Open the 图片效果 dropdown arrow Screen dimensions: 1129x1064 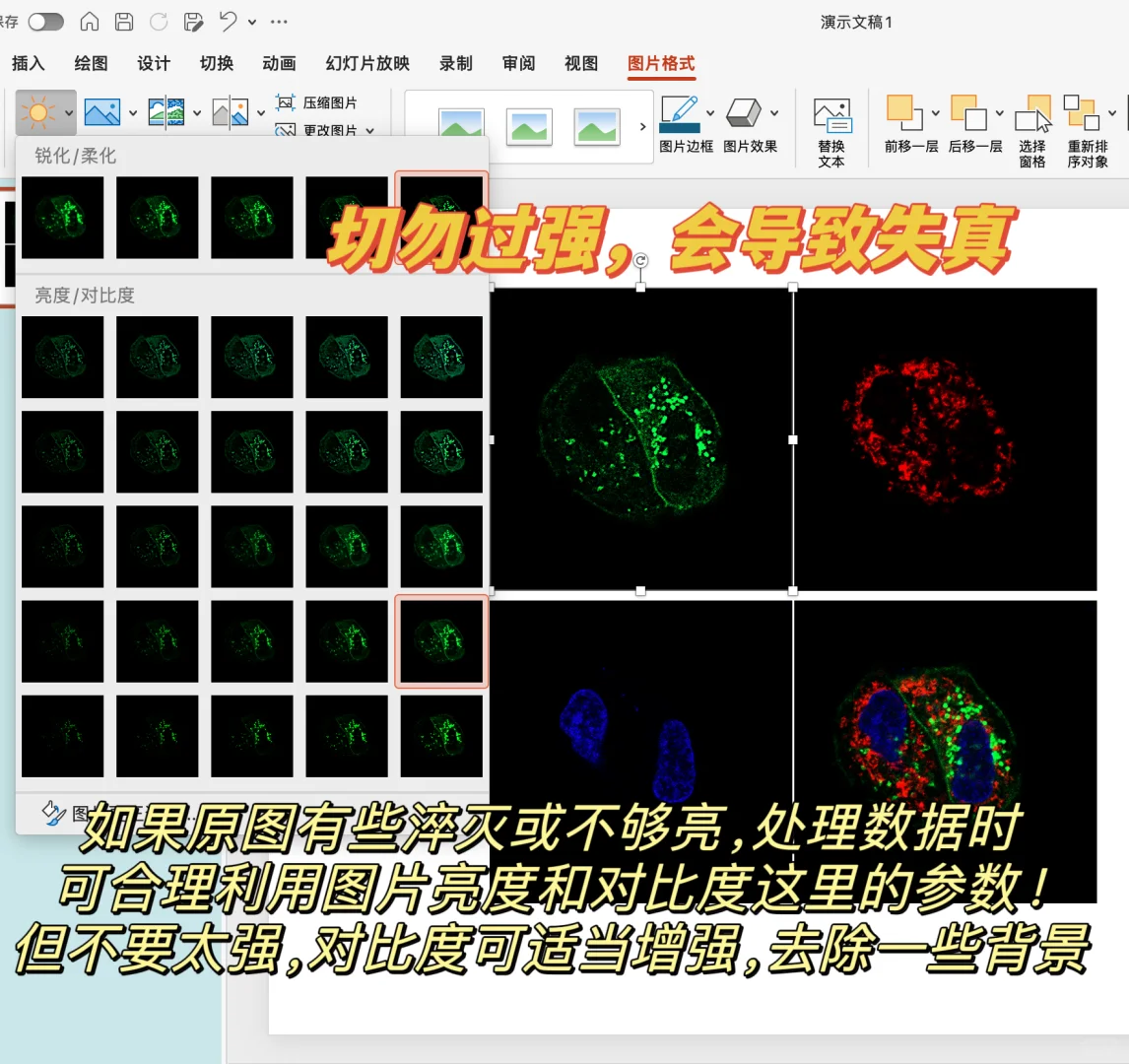[x=774, y=113]
